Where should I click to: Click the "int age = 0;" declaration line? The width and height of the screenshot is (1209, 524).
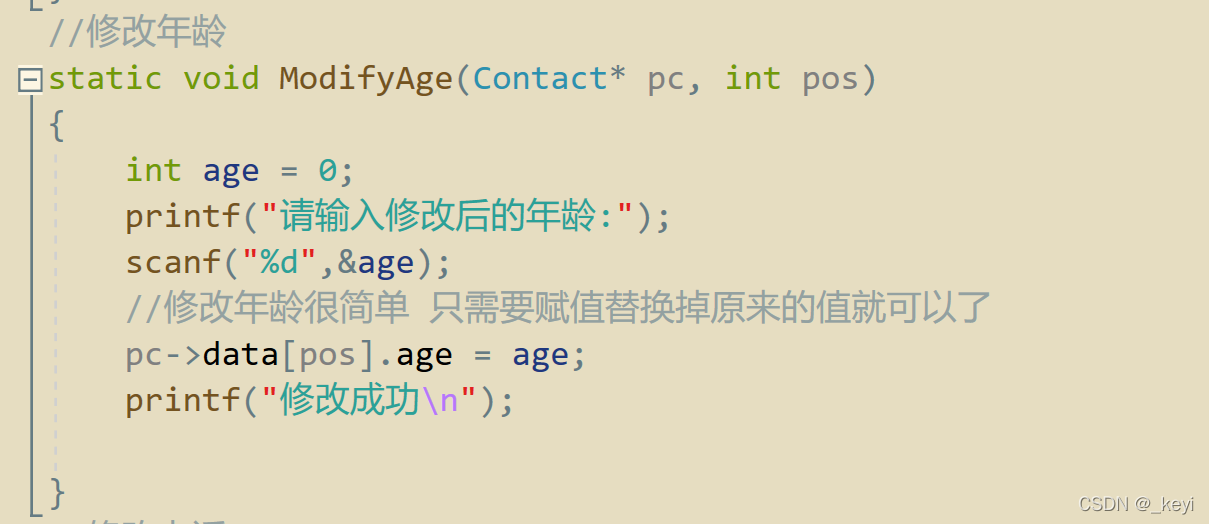pos(240,171)
